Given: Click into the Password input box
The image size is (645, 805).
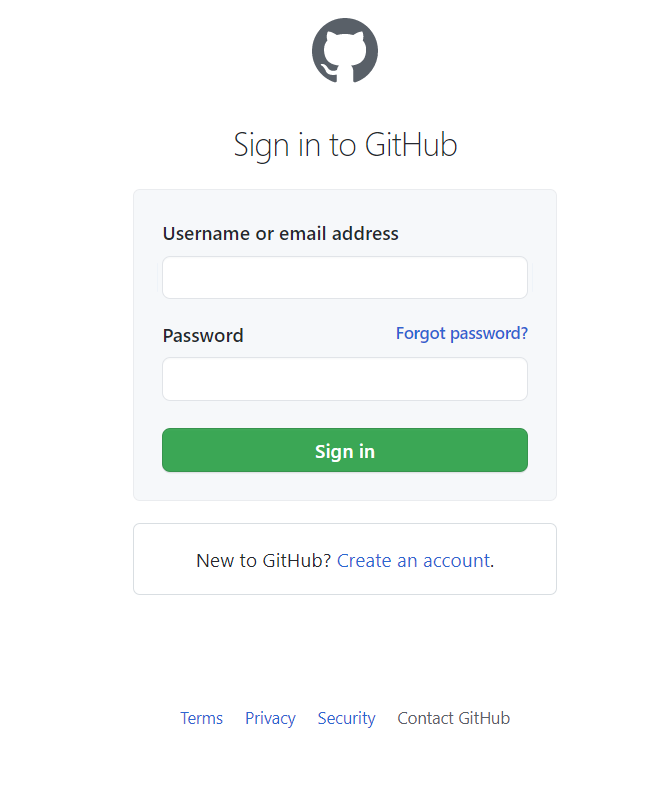Looking at the screenshot, I should [x=345, y=379].
